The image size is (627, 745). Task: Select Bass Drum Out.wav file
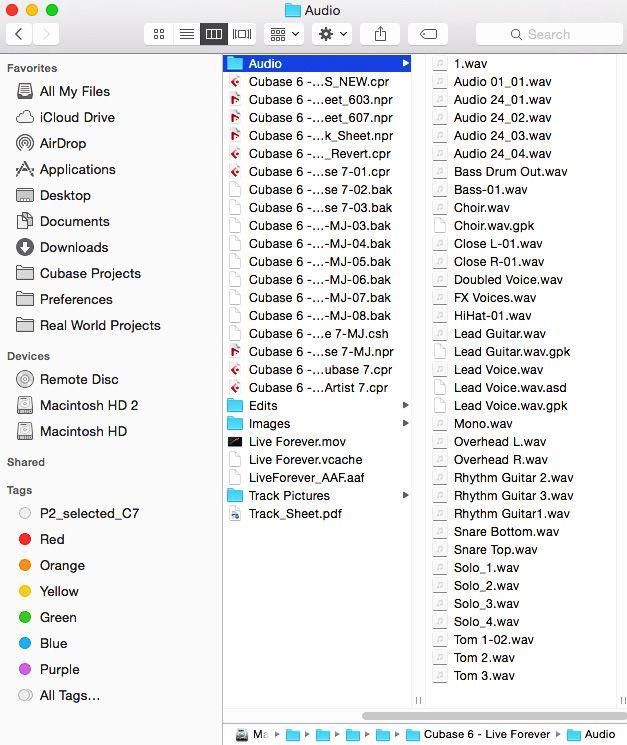pyautogui.click(x=522, y=172)
